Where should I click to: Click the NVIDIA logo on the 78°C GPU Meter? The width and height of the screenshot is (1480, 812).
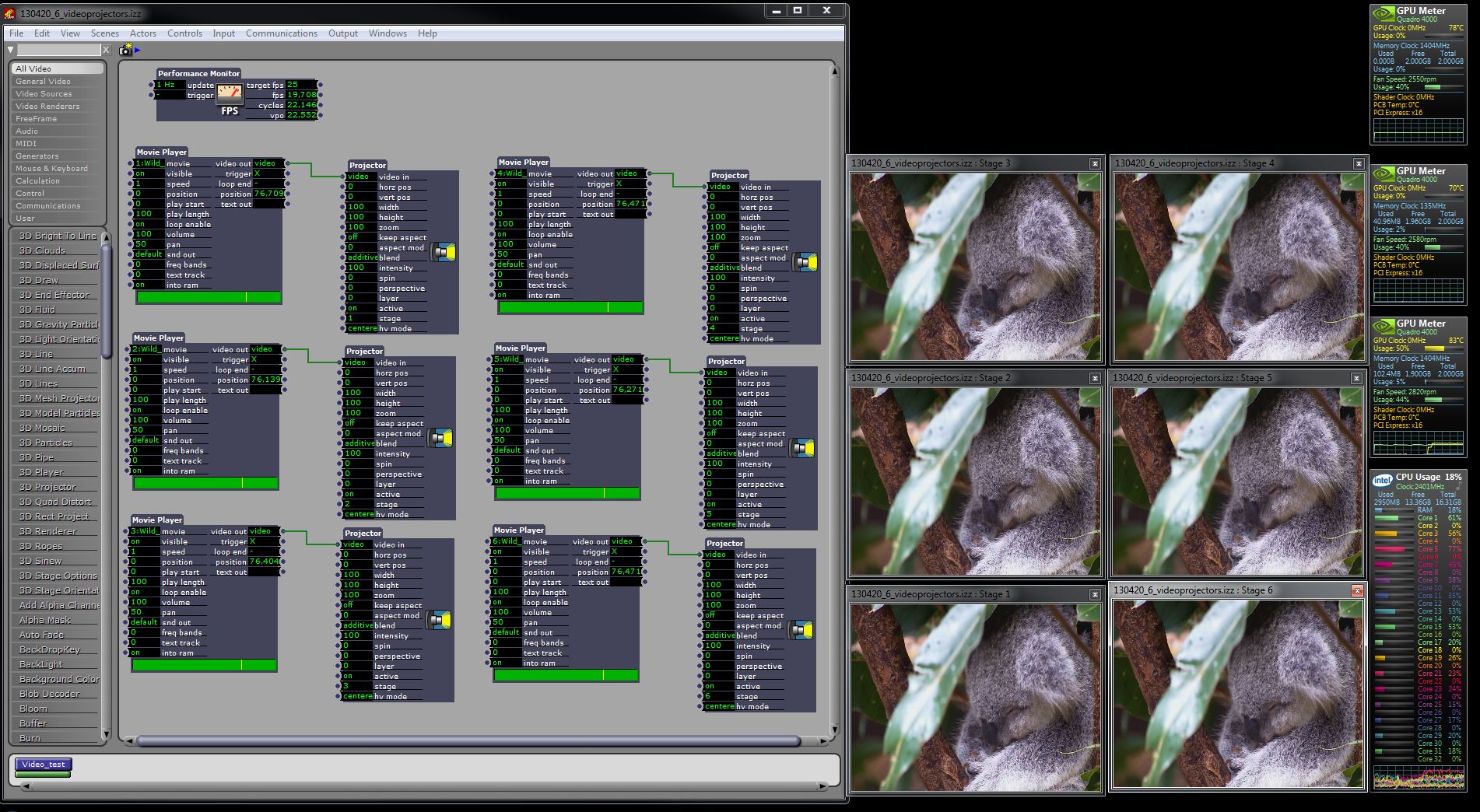pyautogui.click(x=1383, y=13)
